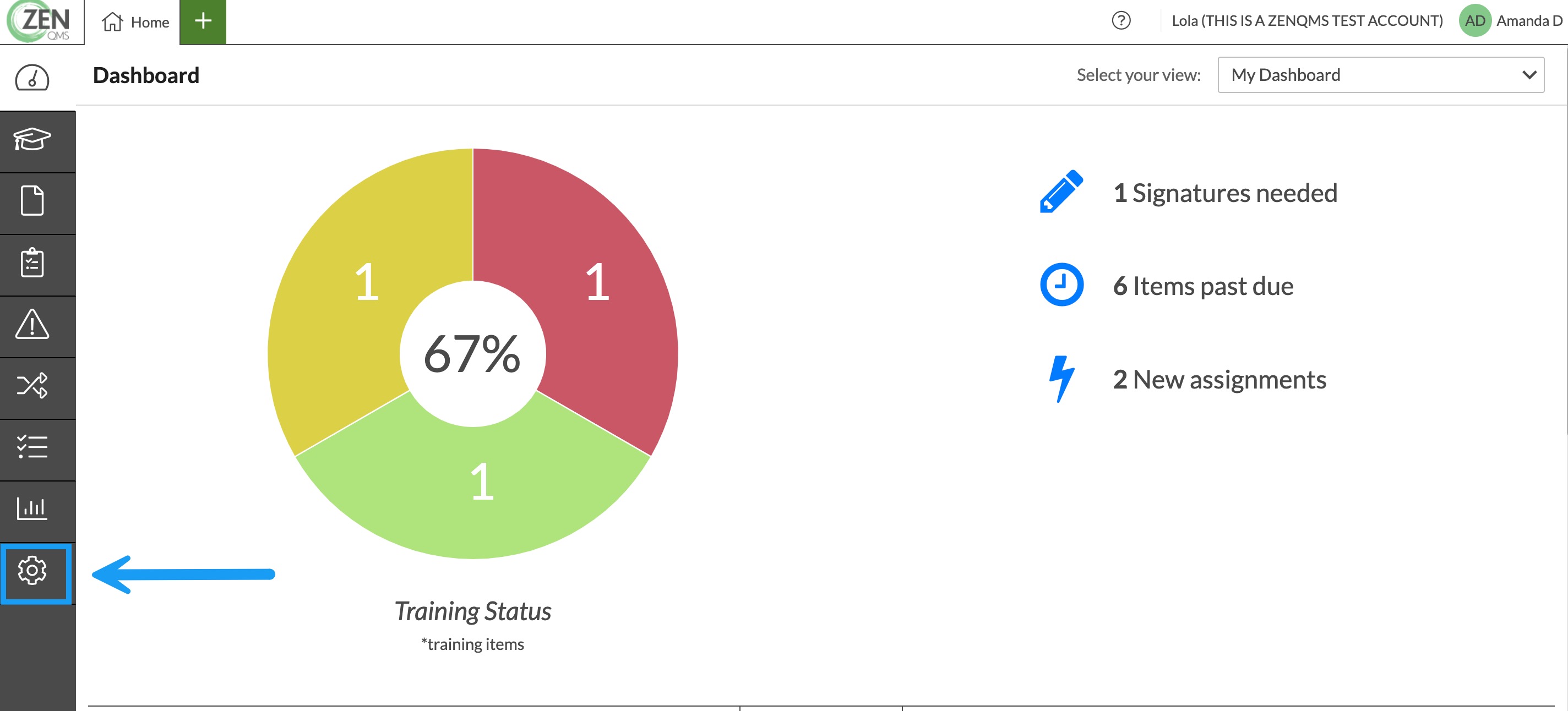Click the ZenQMS logo
This screenshot has width=1568, height=711.
39,21
